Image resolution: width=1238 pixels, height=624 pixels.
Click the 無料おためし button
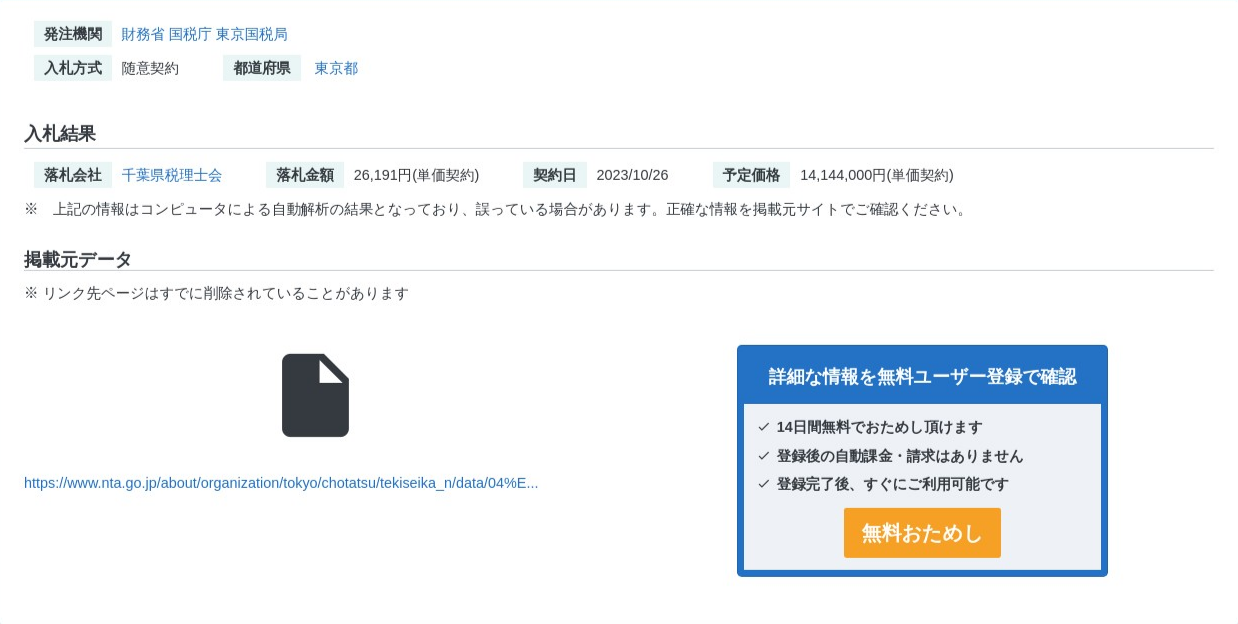(x=922, y=533)
